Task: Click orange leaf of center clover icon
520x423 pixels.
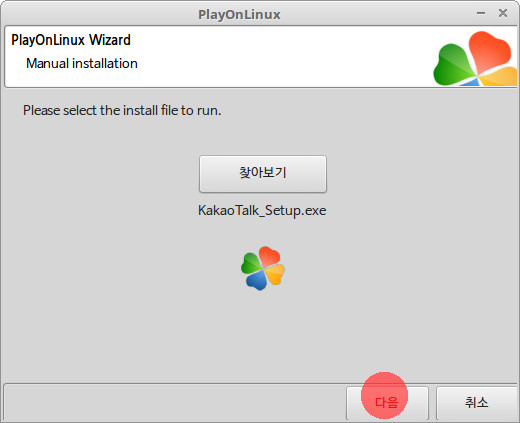Action: [275, 274]
